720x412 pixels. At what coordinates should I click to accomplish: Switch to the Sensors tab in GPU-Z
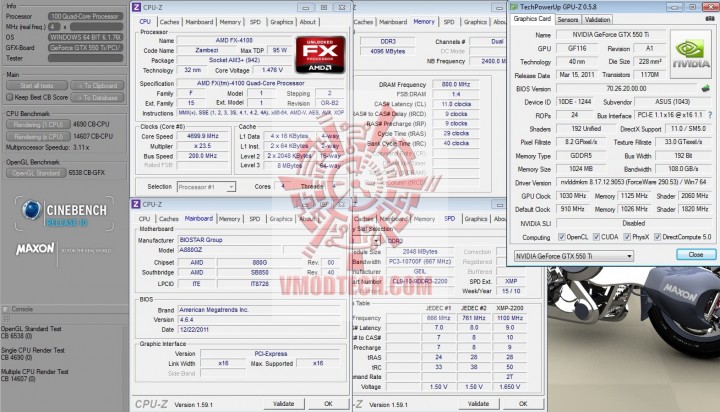568,19
